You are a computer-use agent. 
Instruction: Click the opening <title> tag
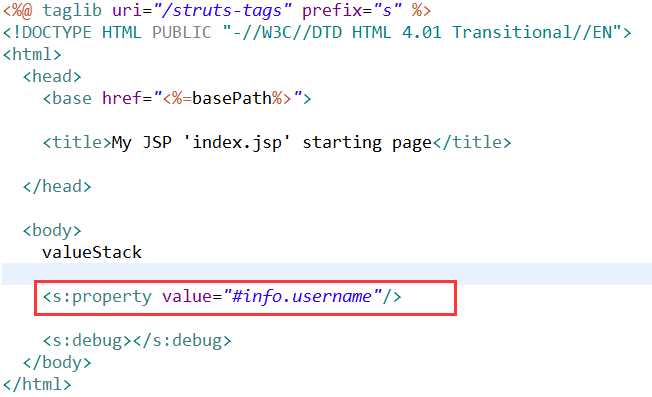coord(77,143)
